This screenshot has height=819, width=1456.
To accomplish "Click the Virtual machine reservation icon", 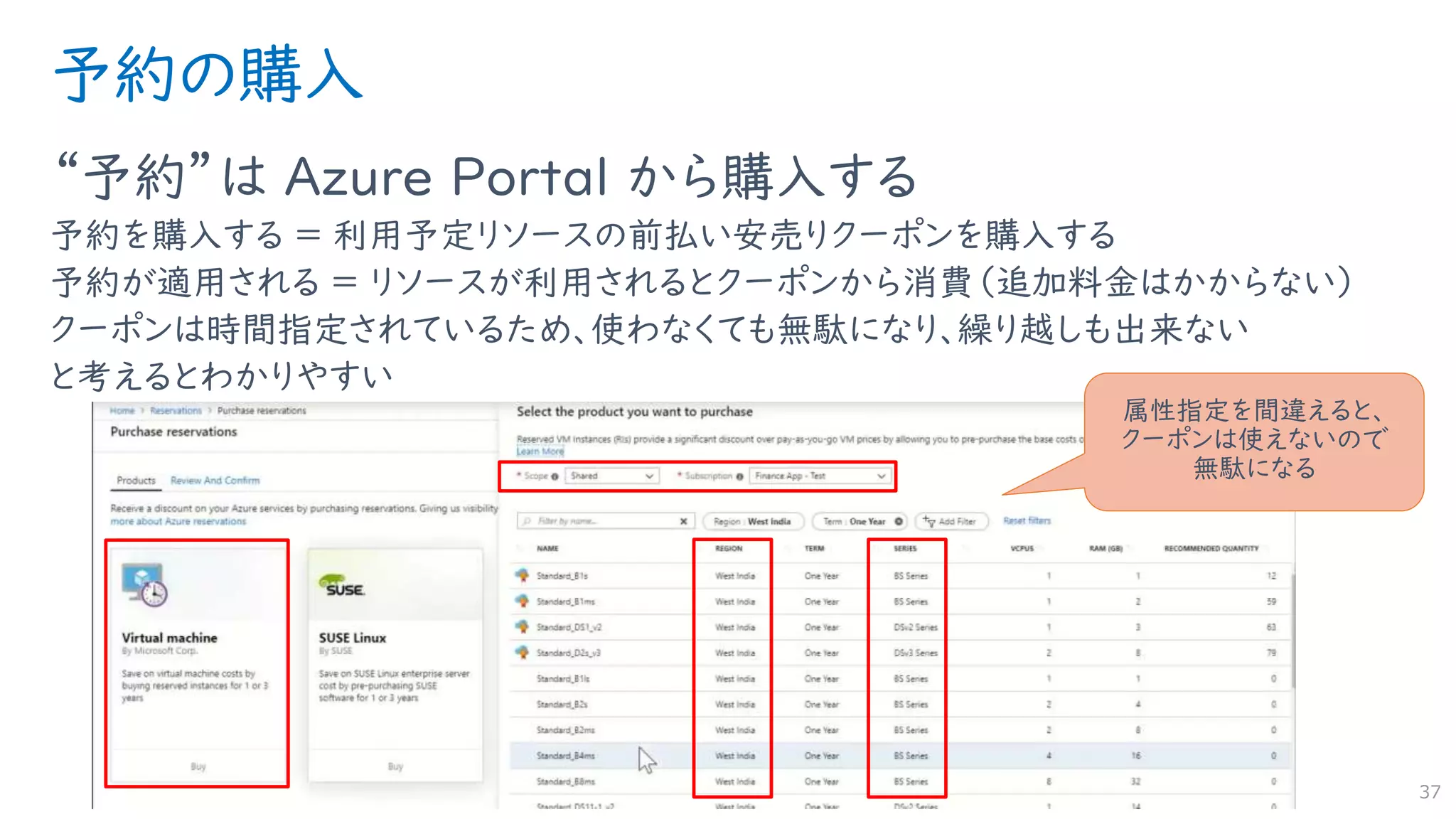I will pos(144,584).
